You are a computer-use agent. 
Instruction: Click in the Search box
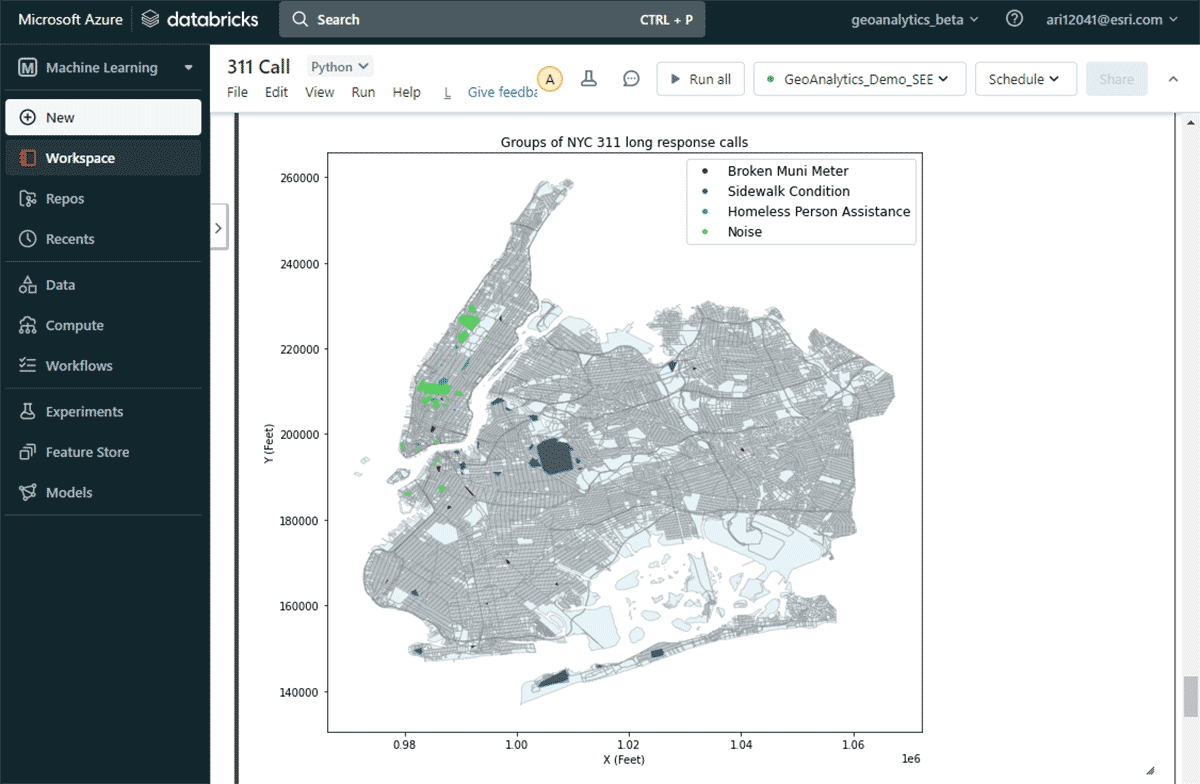pos(491,20)
